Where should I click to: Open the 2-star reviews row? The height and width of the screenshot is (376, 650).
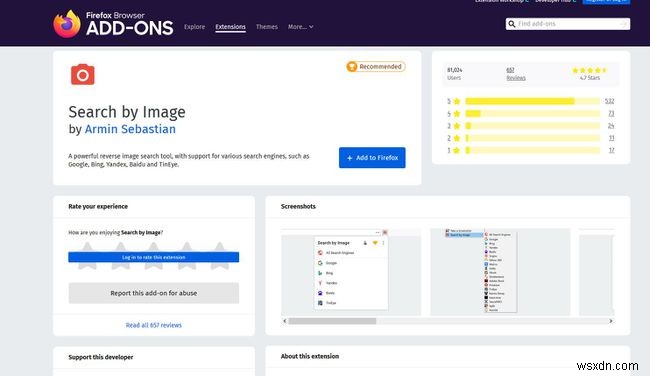click(x=531, y=138)
